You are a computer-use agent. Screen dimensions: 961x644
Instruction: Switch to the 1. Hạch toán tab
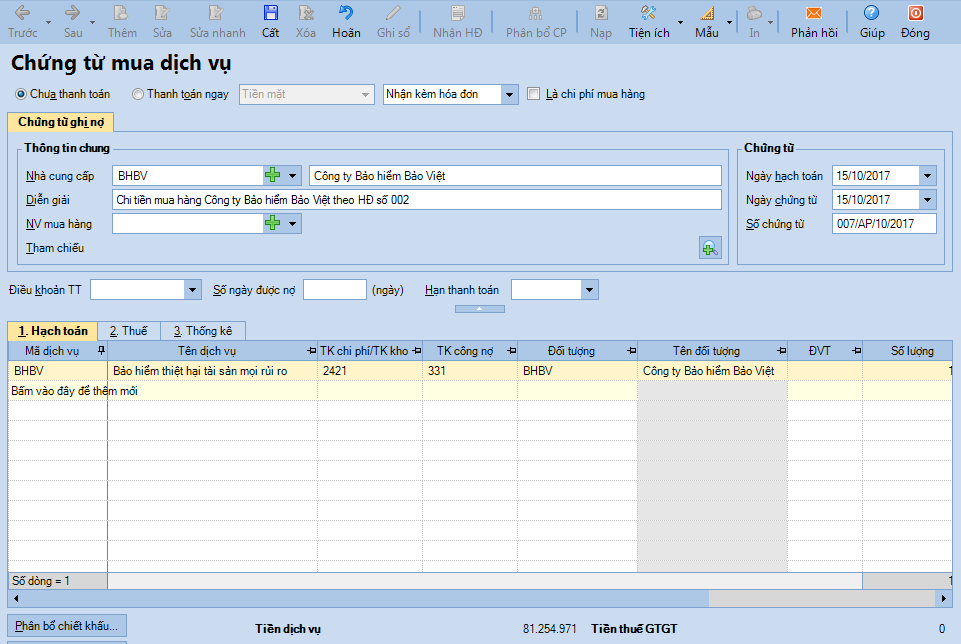[x=53, y=331]
